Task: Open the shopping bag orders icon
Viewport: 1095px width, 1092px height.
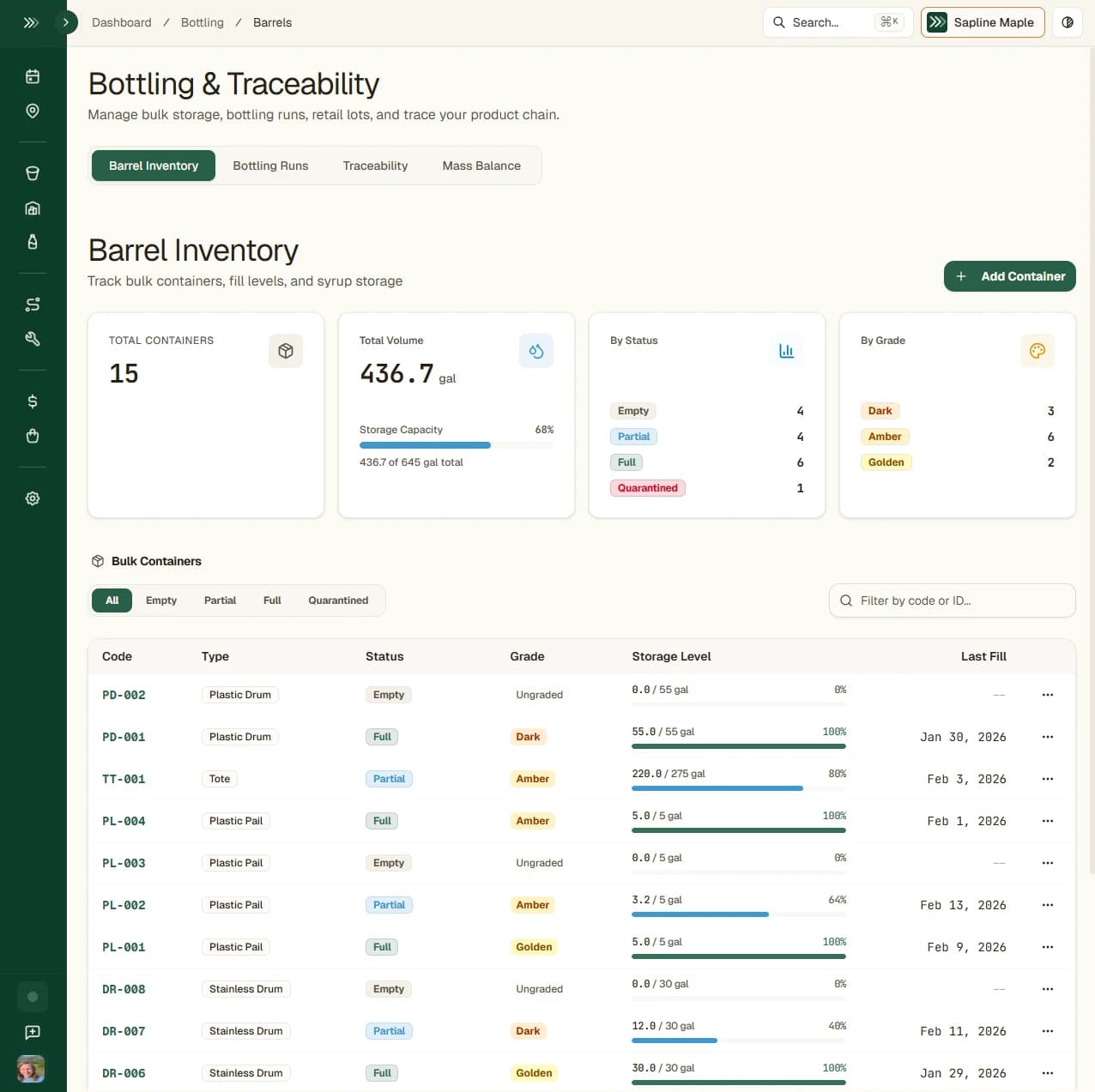Action: coord(32,436)
